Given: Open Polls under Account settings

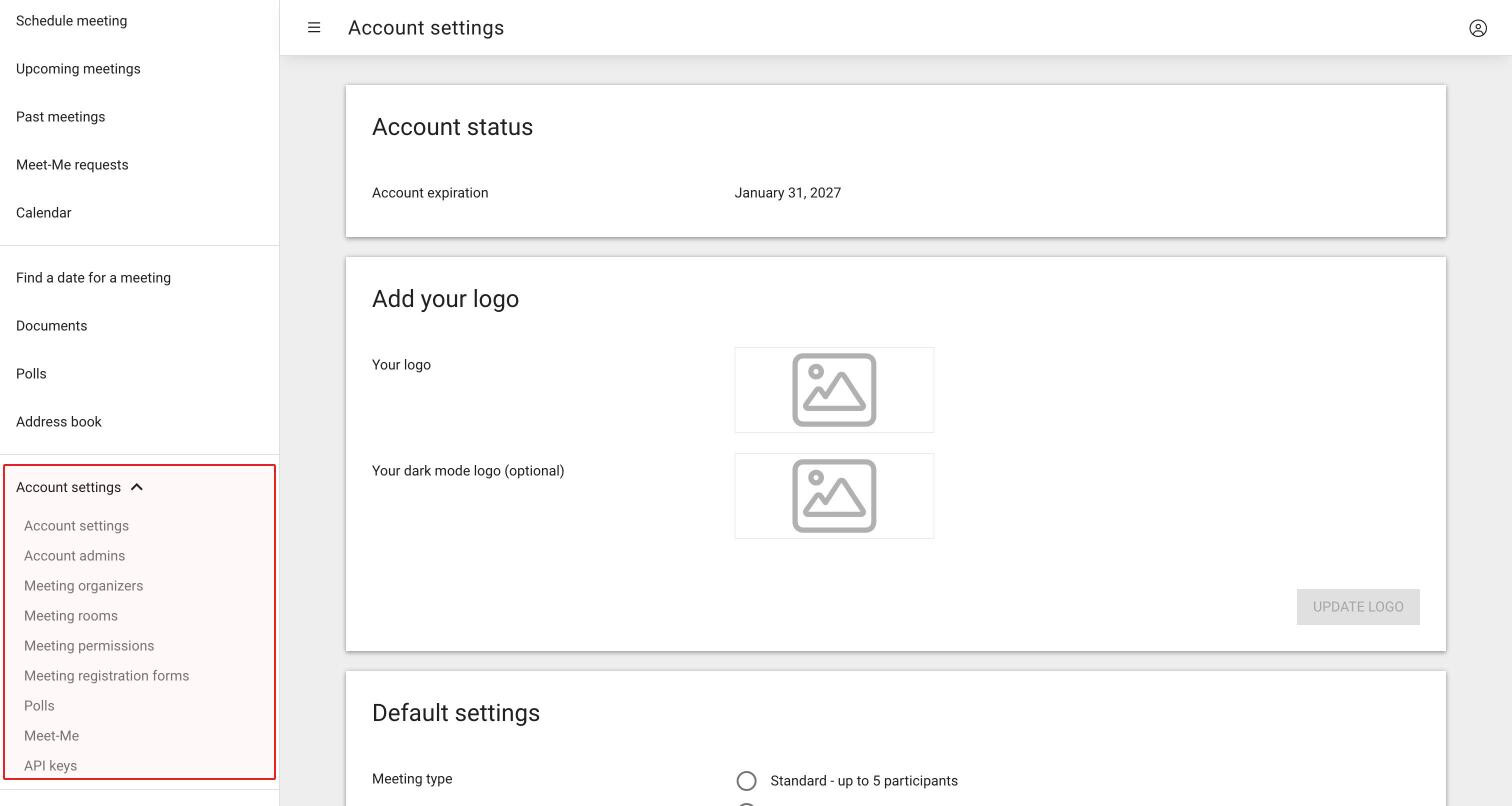Looking at the screenshot, I should (39, 706).
